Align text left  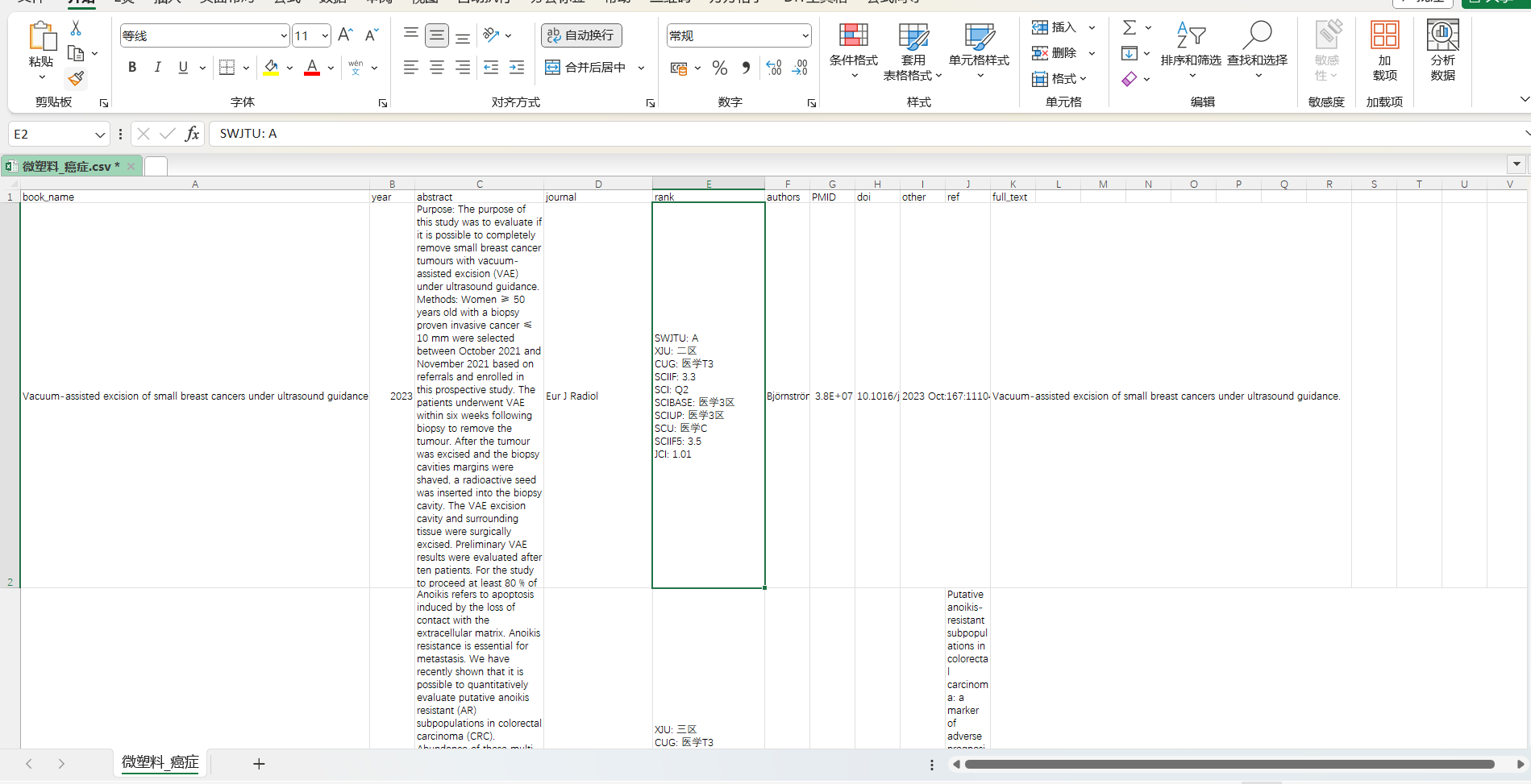point(411,68)
